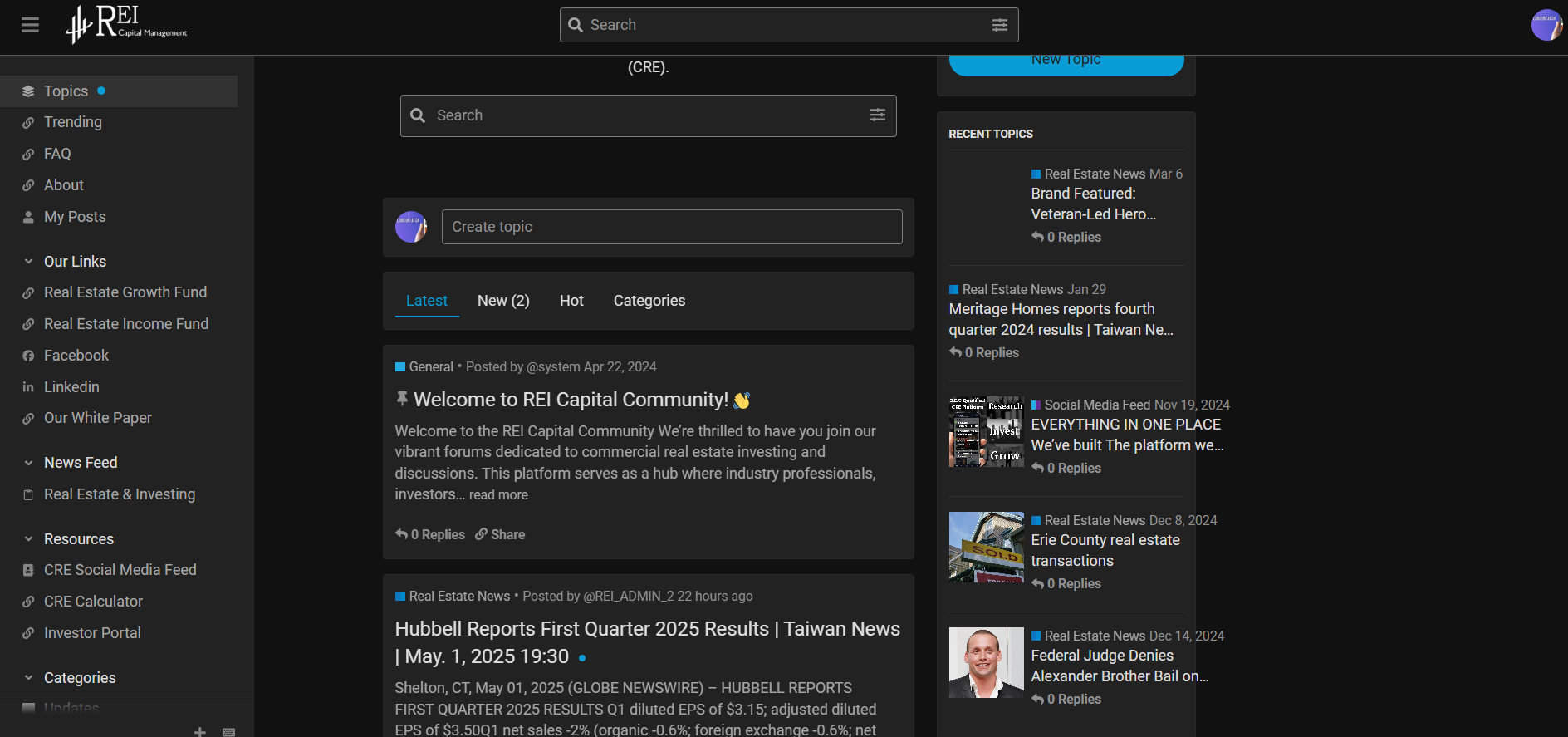Viewport: 1568px width, 737px height.
Task: Click the icon beside CRE Social Media Feed
Action: pos(28,571)
